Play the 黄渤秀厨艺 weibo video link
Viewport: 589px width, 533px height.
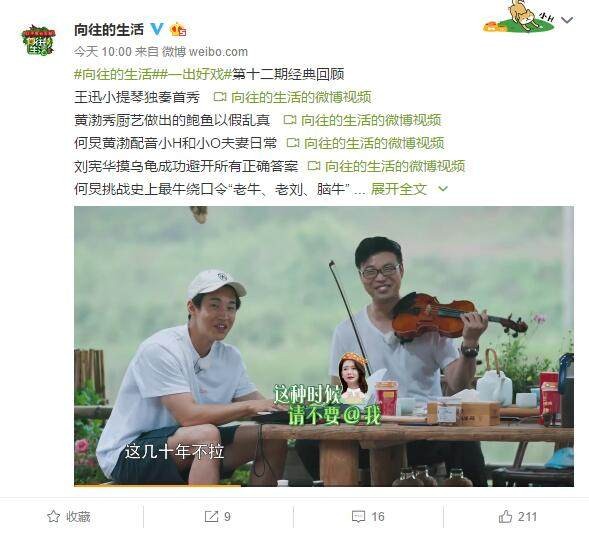362,120
